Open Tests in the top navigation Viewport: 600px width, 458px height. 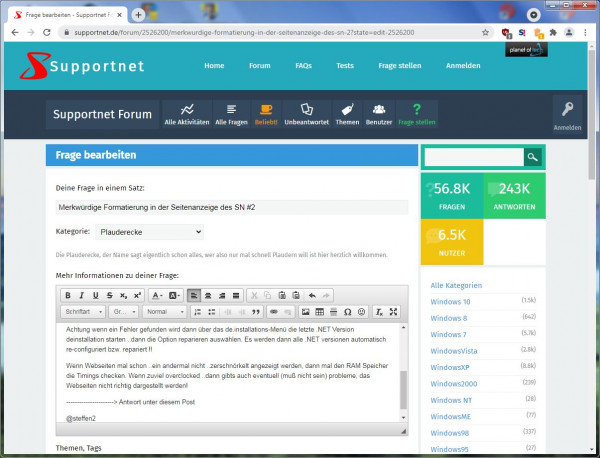pyautogui.click(x=345, y=65)
